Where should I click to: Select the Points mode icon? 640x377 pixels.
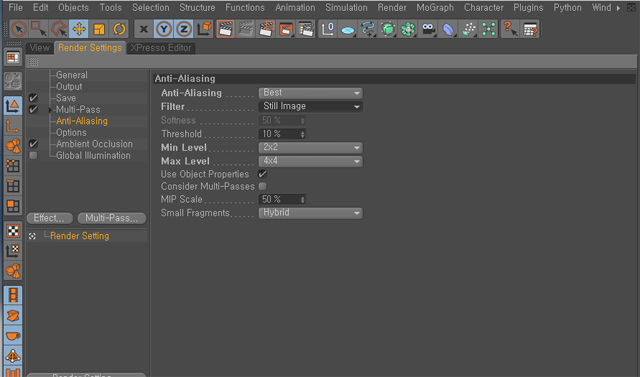(x=13, y=166)
